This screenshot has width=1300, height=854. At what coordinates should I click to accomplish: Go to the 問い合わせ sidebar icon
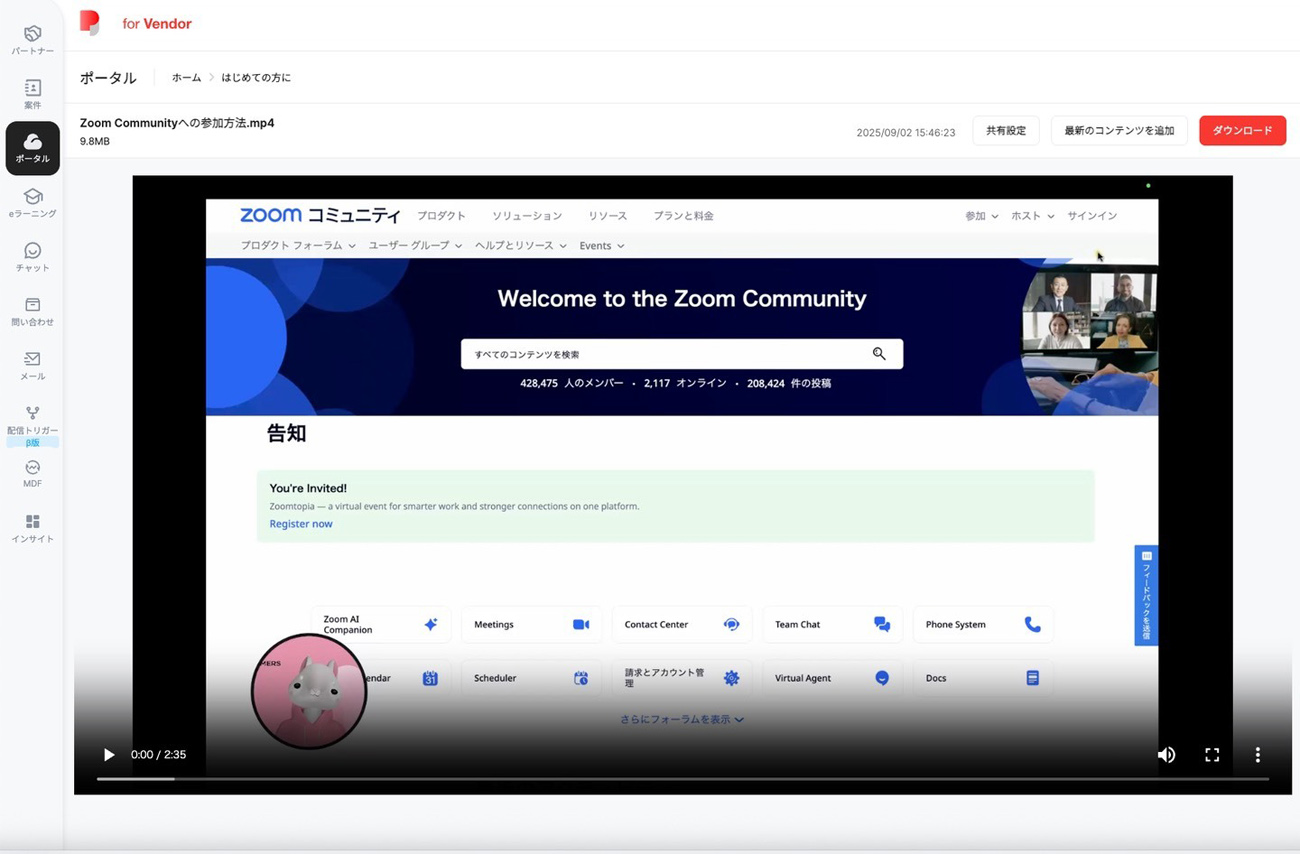pyautogui.click(x=32, y=311)
